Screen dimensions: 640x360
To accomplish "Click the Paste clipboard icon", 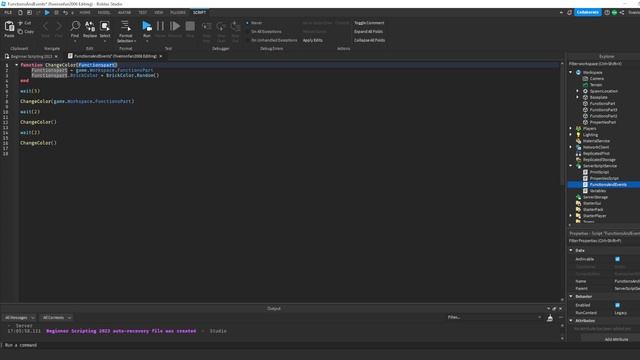I will coord(9,27).
